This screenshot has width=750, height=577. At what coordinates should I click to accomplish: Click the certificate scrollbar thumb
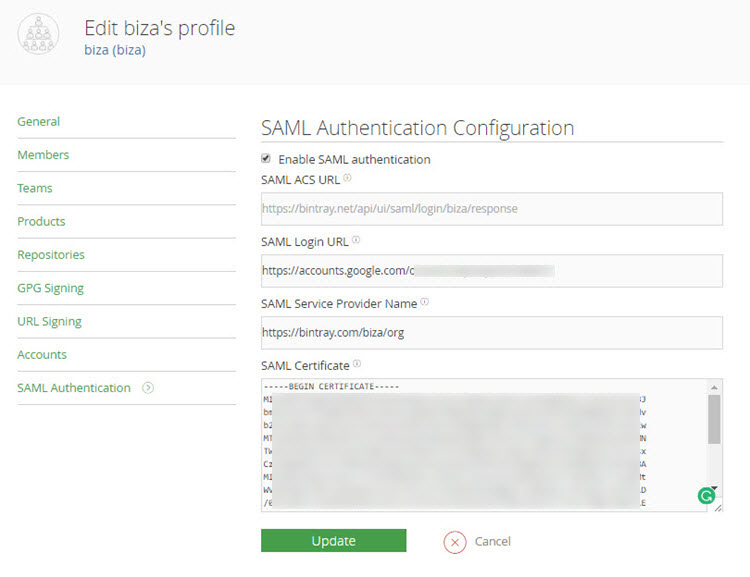pos(714,419)
